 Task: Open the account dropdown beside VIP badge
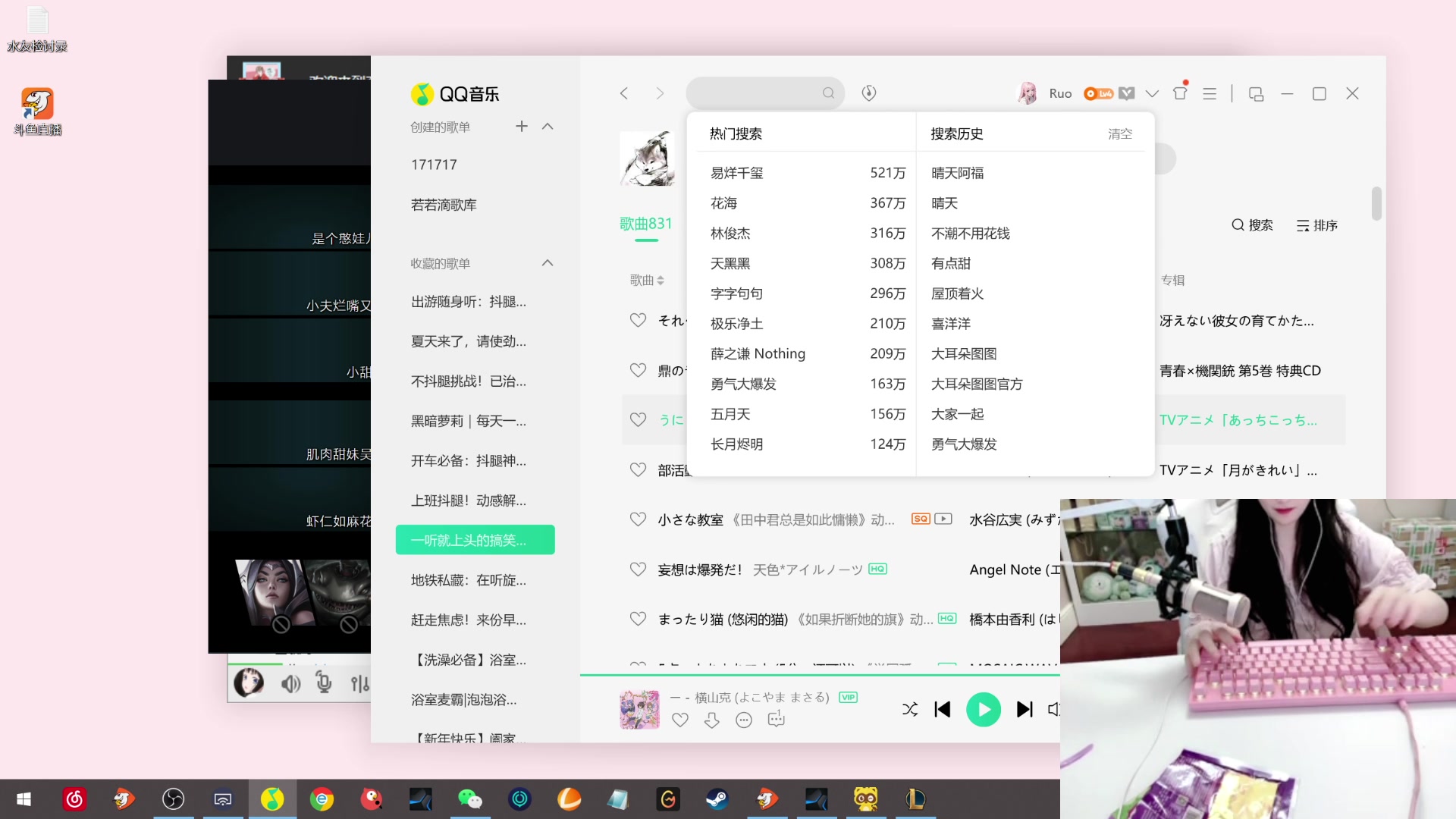tap(1152, 93)
